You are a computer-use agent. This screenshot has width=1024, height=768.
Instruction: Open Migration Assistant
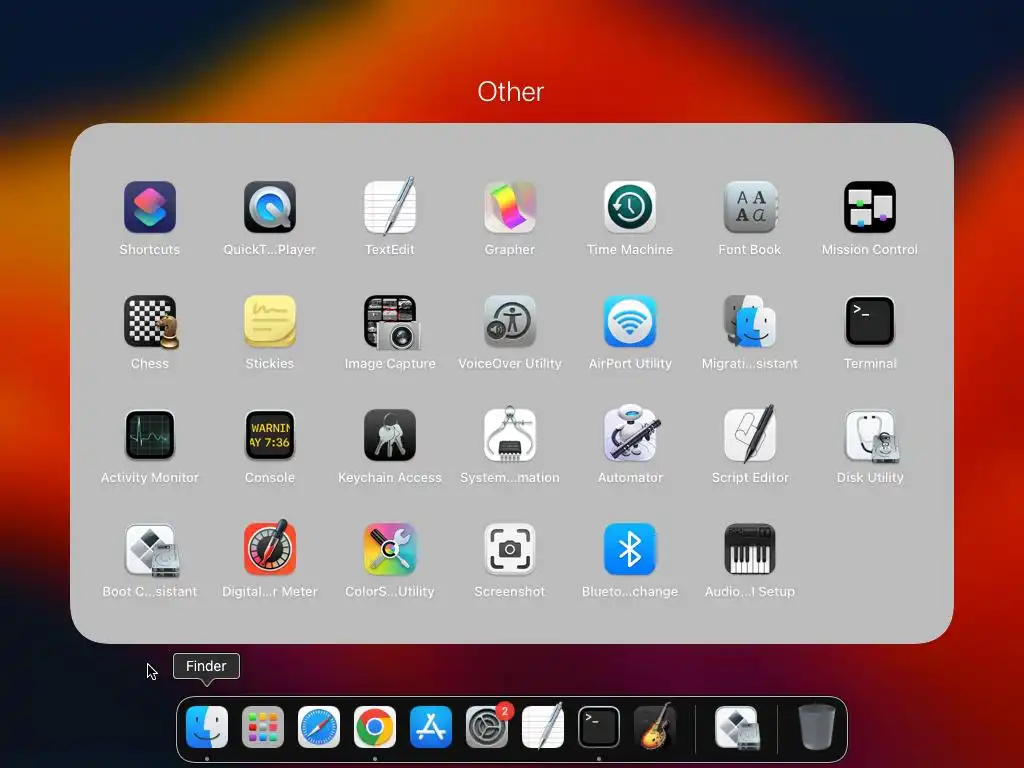(750, 321)
